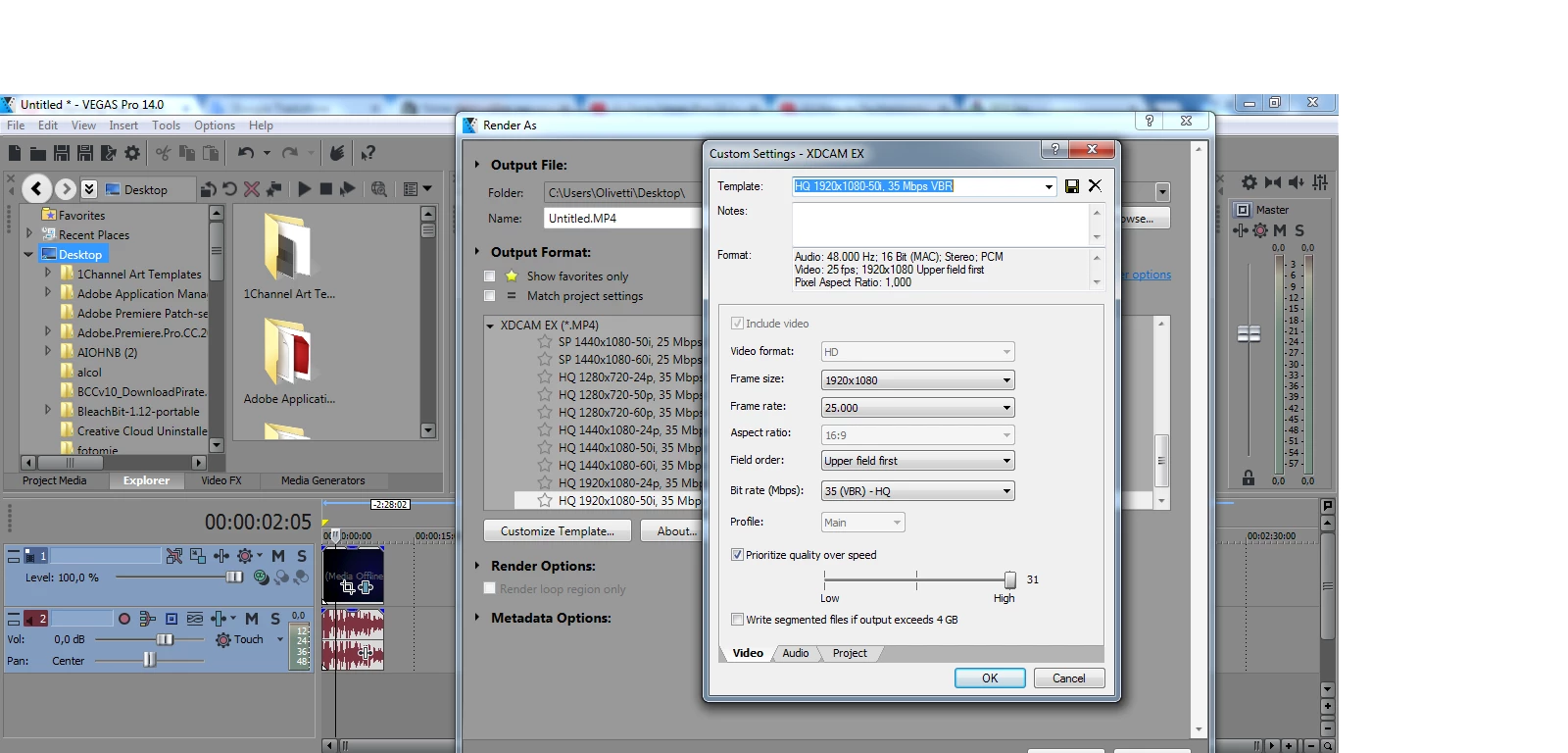Click the Dim Output speaker icon in the Master bus
Image resolution: width=1568 pixels, height=753 pixels.
1296,182
